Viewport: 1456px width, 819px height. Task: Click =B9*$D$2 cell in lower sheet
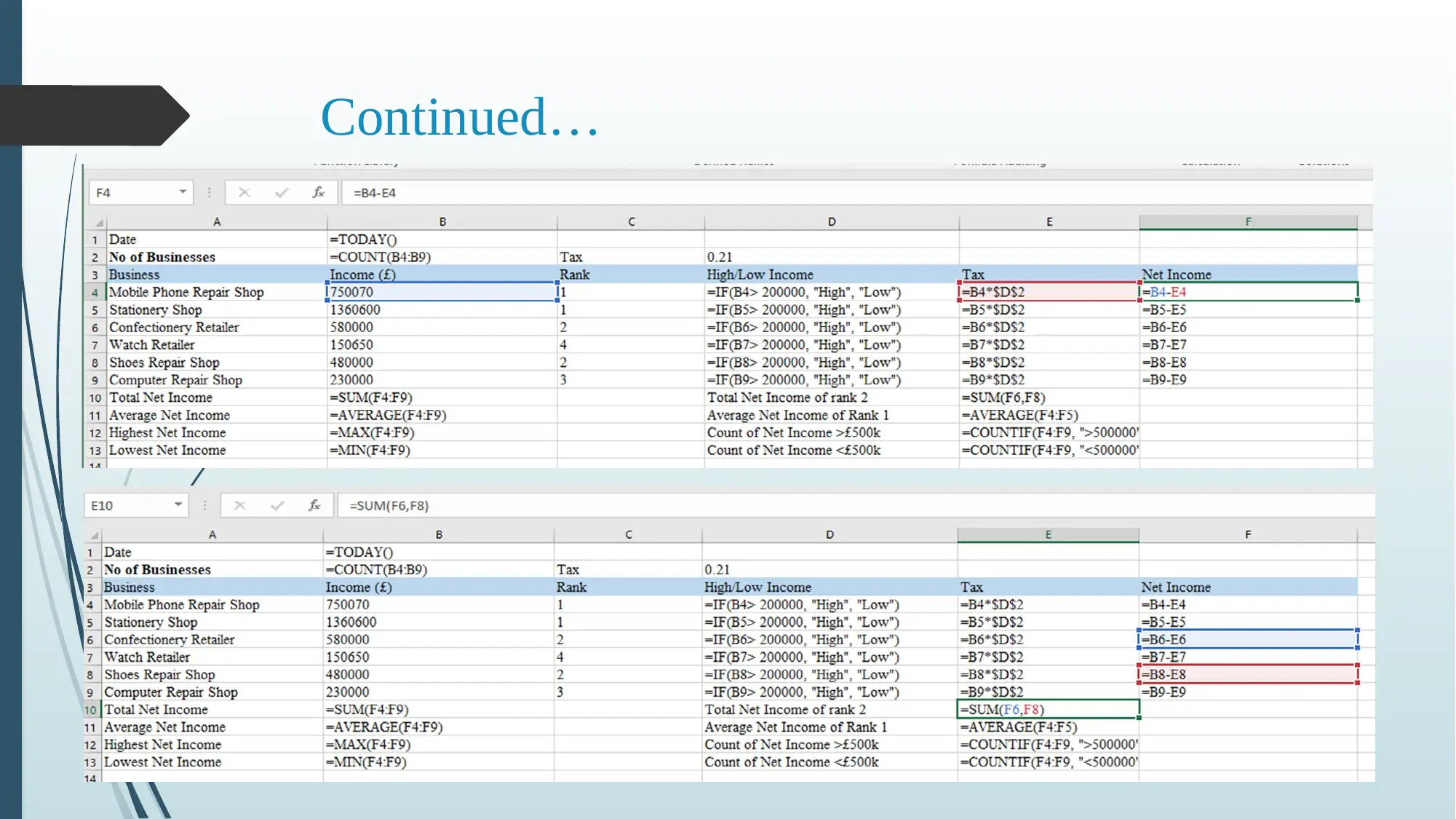click(1049, 692)
